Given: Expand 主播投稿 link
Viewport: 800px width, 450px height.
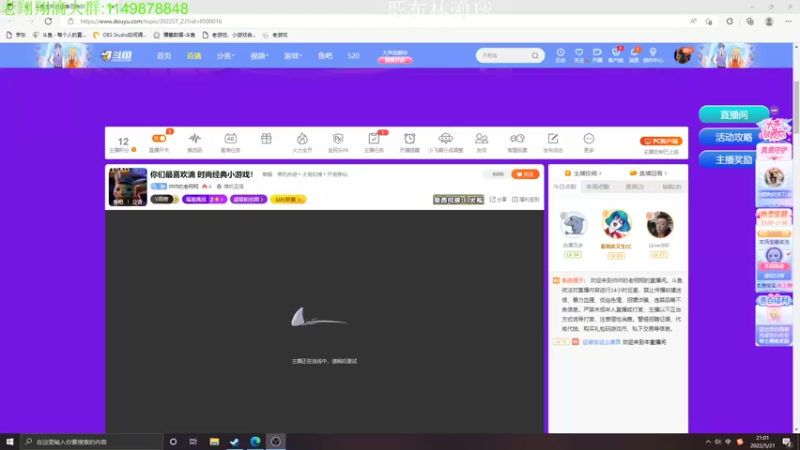Looking at the screenshot, I should (x=583, y=173).
